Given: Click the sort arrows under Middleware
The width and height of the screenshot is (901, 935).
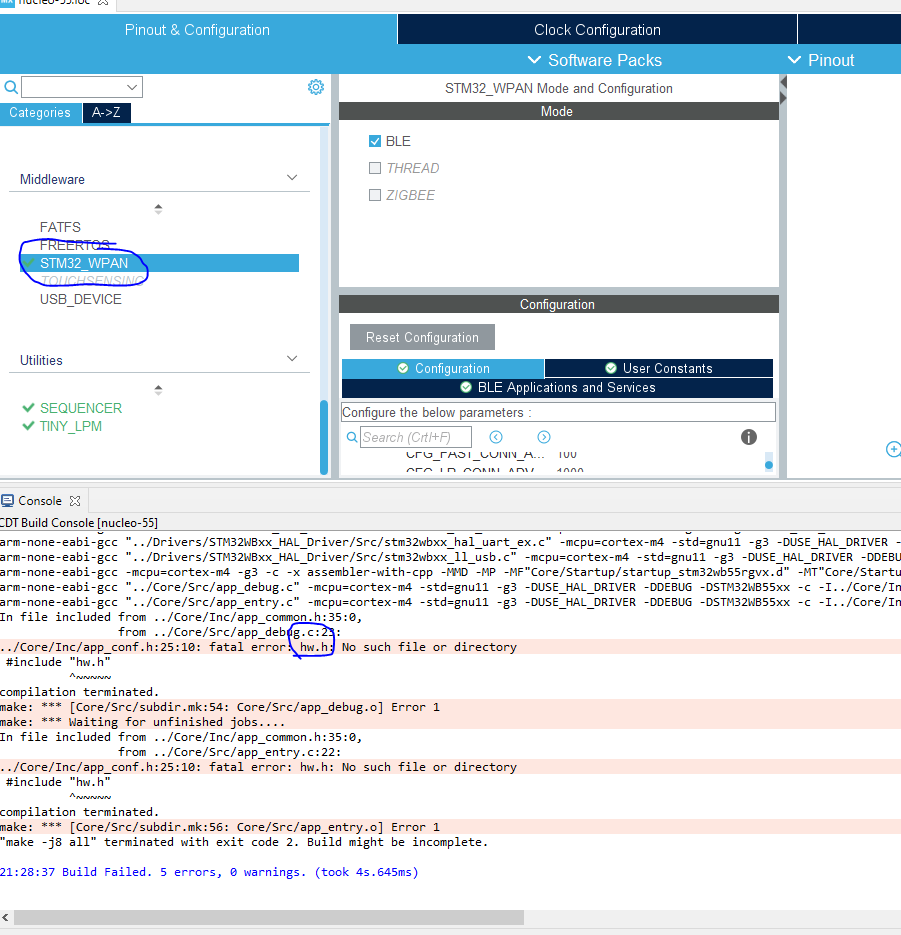Looking at the screenshot, I should [158, 209].
